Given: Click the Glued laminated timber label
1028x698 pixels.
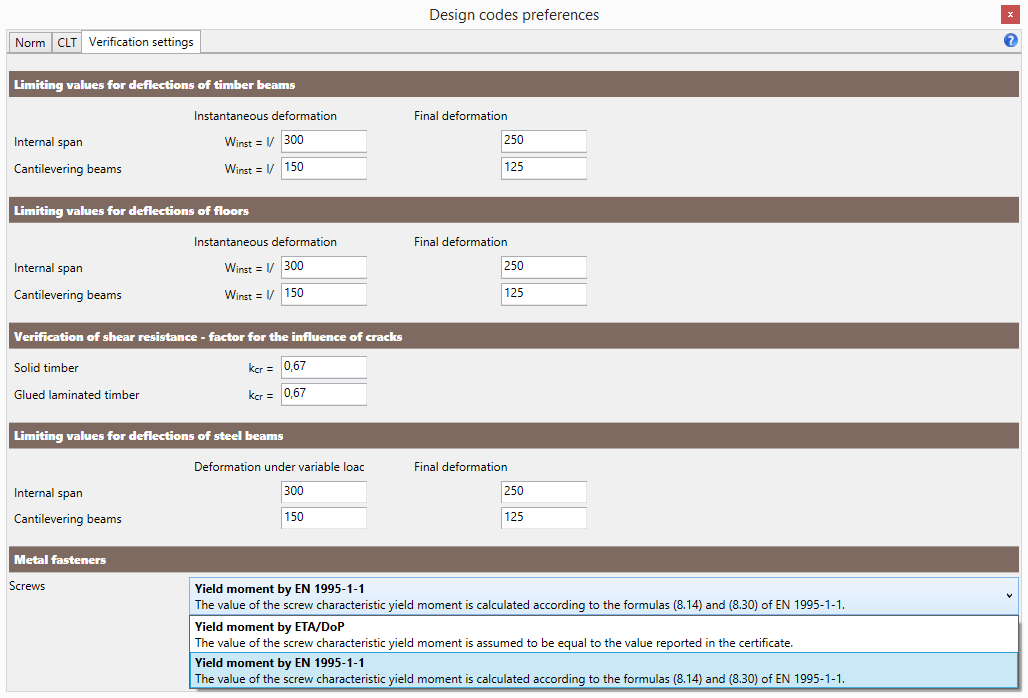Looking at the screenshot, I should [77, 395].
